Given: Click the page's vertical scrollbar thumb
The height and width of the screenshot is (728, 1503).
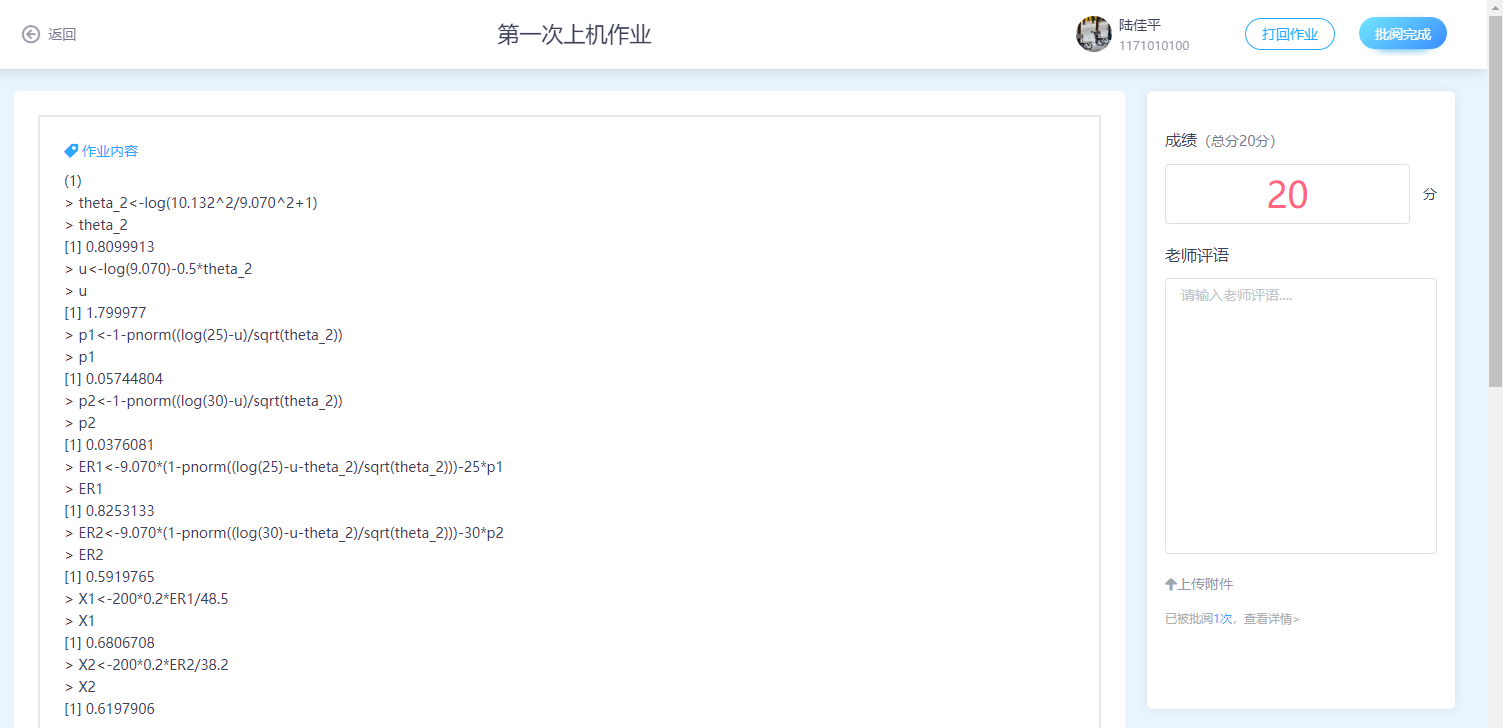Looking at the screenshot, I should (x=1495, y=200).
